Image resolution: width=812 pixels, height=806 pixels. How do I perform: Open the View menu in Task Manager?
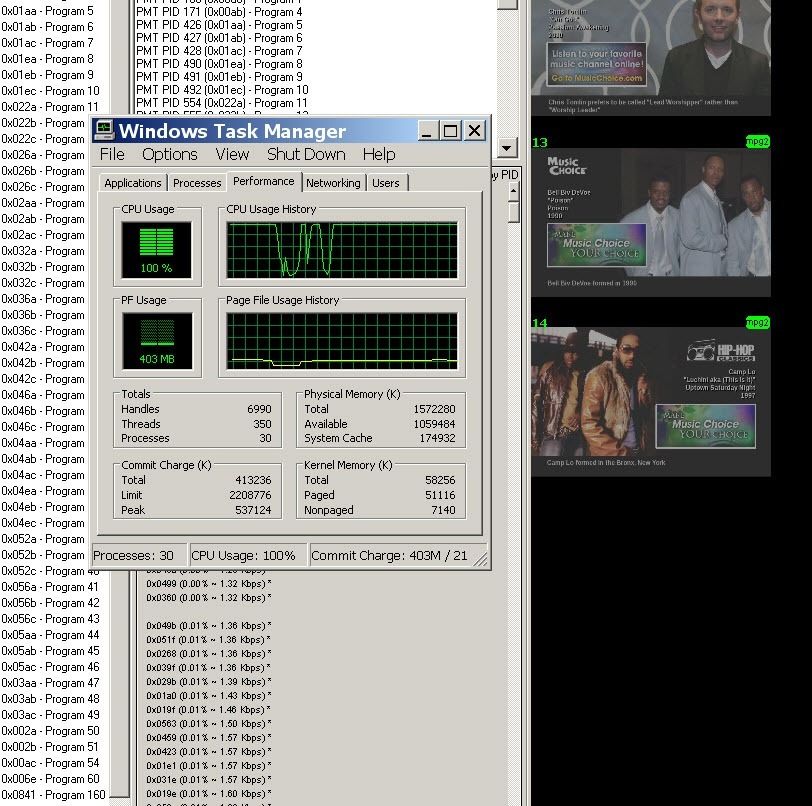(232, 154)
